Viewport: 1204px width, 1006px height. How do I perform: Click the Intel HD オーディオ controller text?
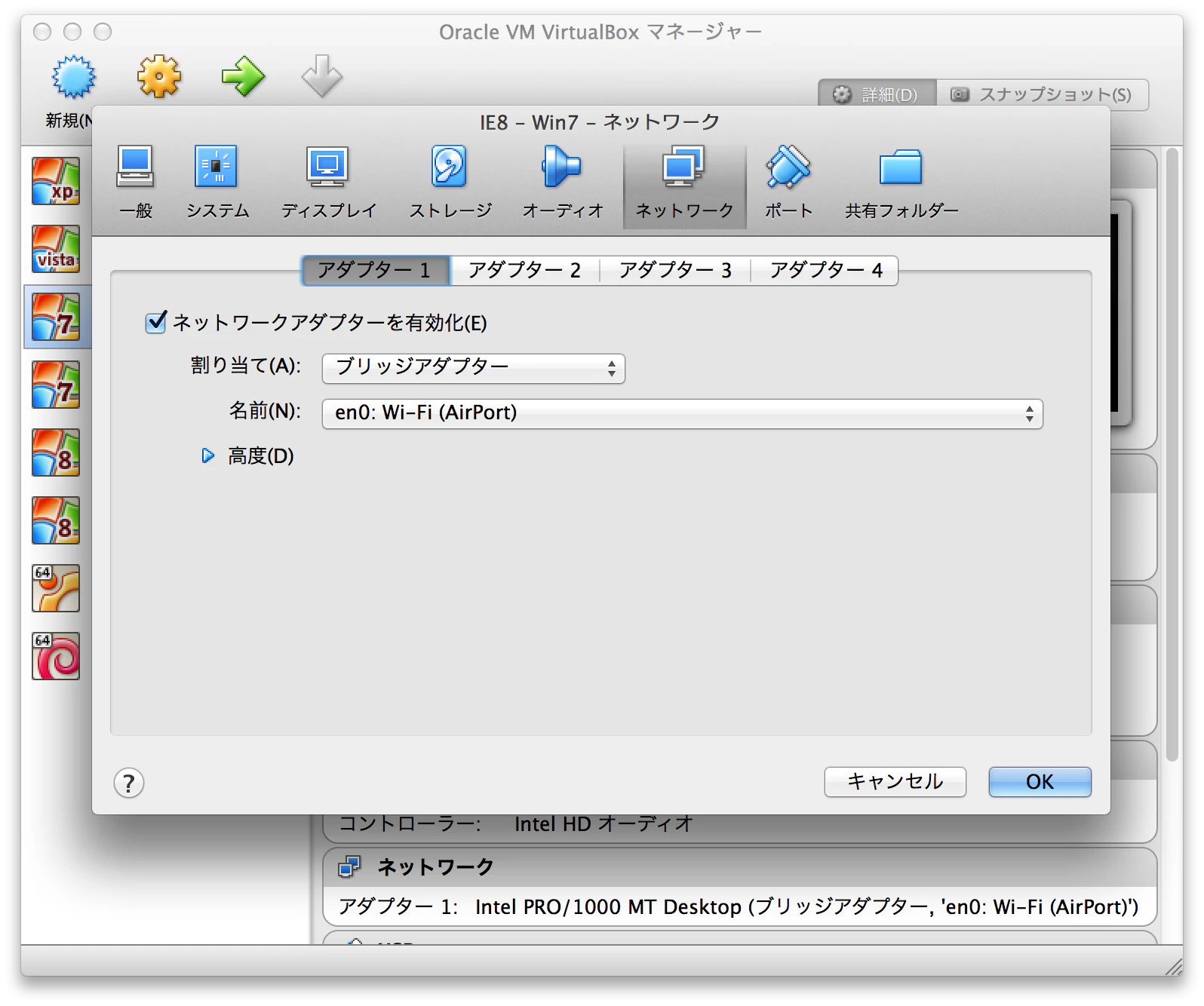coord(604,824)
